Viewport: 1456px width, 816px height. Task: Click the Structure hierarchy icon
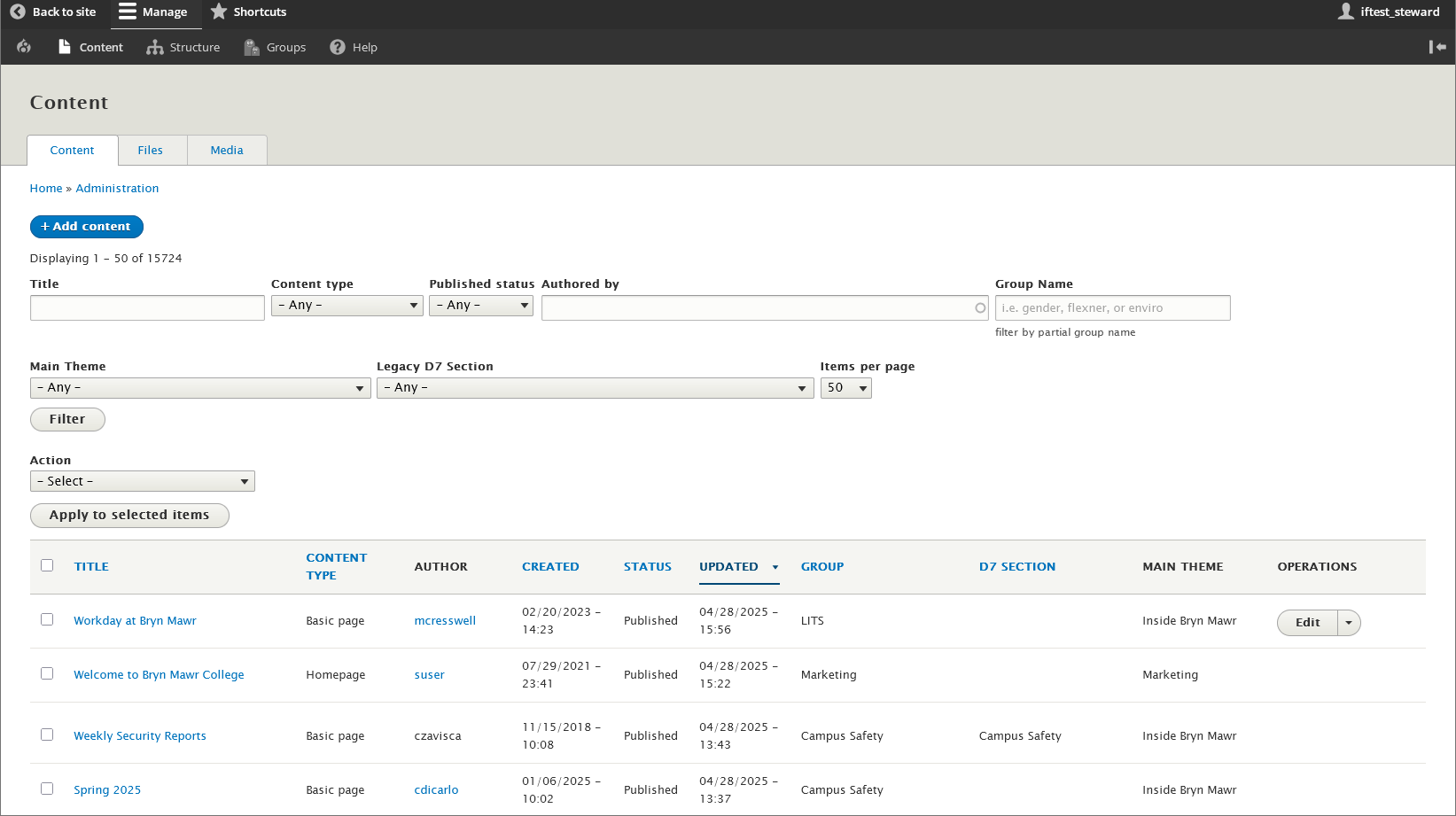click(155, 48)
